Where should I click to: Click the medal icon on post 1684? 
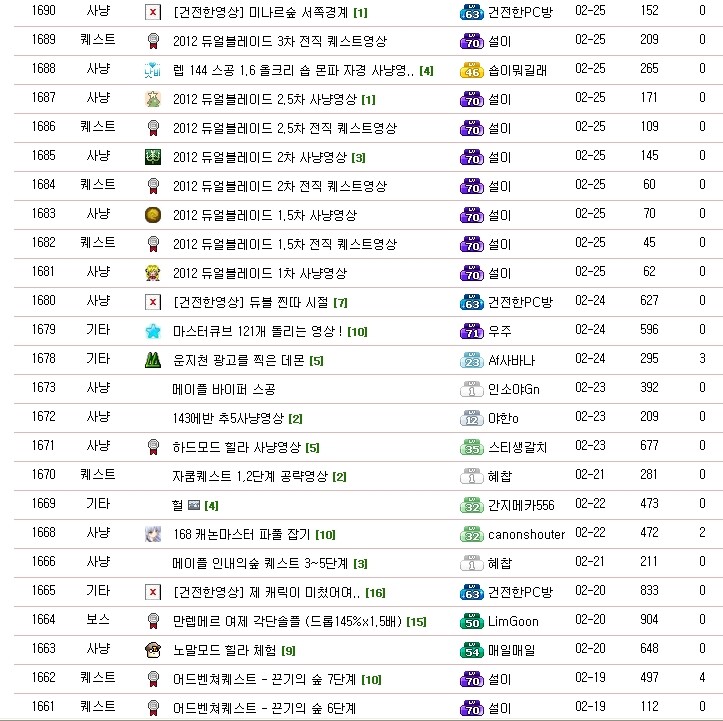(x=153, y=186)
